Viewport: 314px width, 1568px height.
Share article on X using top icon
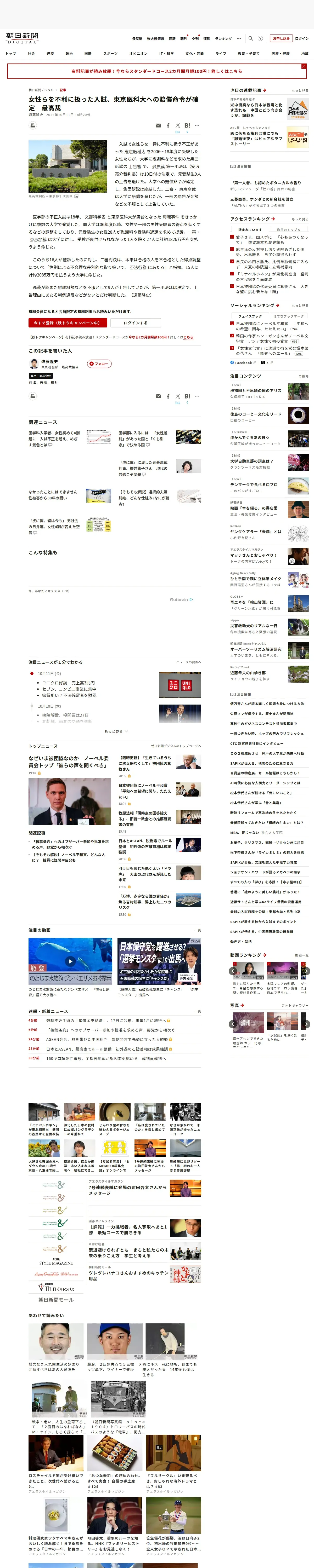(177, 125)
